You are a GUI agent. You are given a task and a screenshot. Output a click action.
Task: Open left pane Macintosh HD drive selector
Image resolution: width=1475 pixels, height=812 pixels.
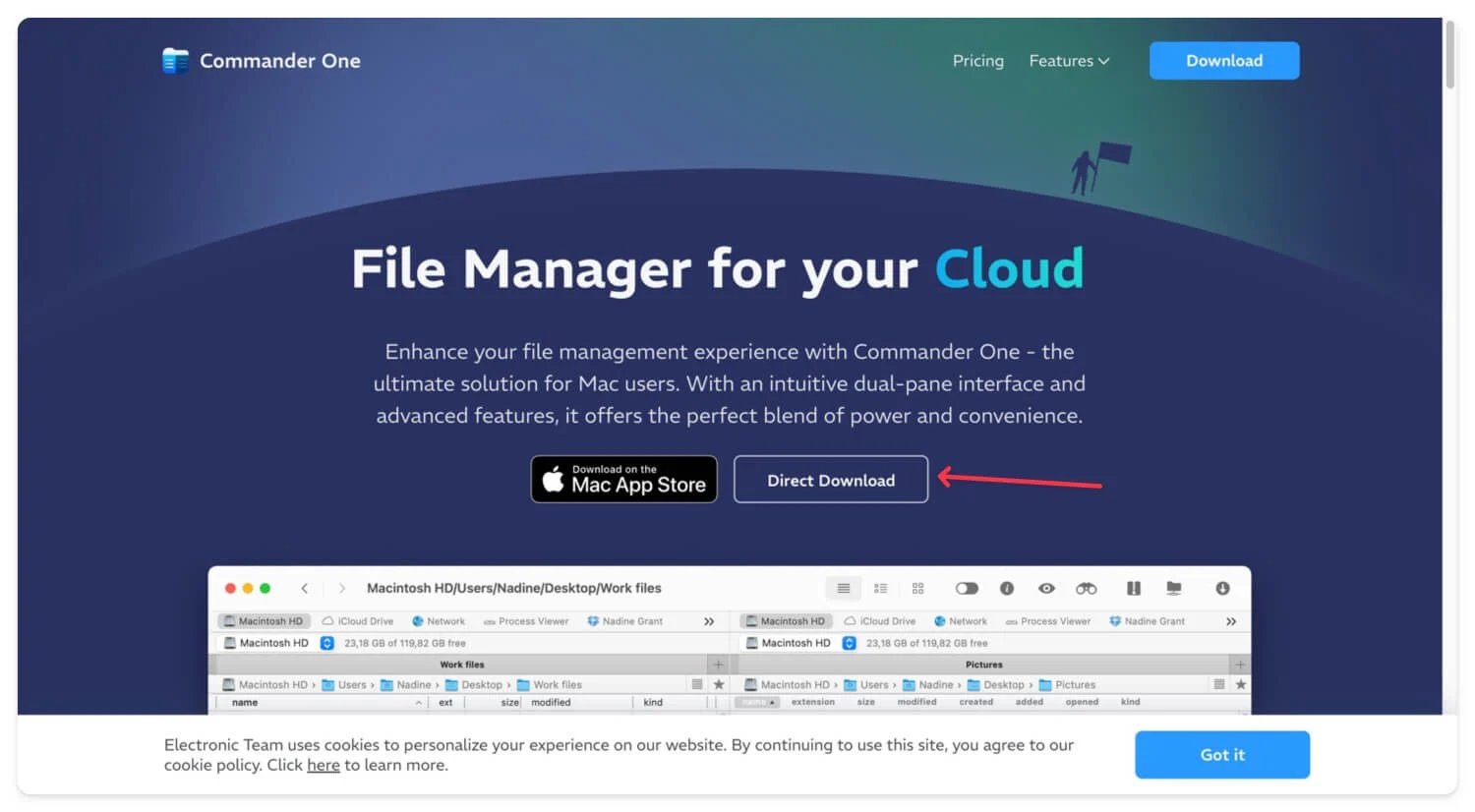tap(326, 643)
